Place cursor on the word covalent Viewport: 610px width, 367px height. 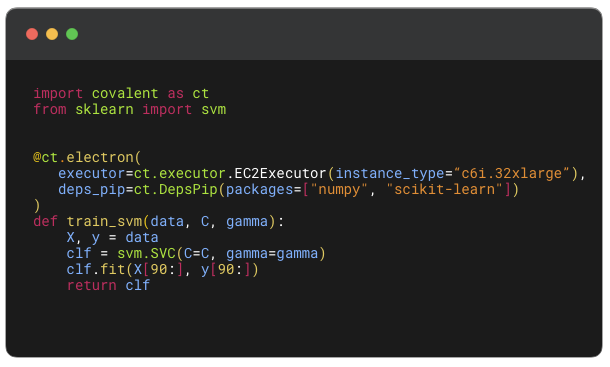click(x=125, y=93)
